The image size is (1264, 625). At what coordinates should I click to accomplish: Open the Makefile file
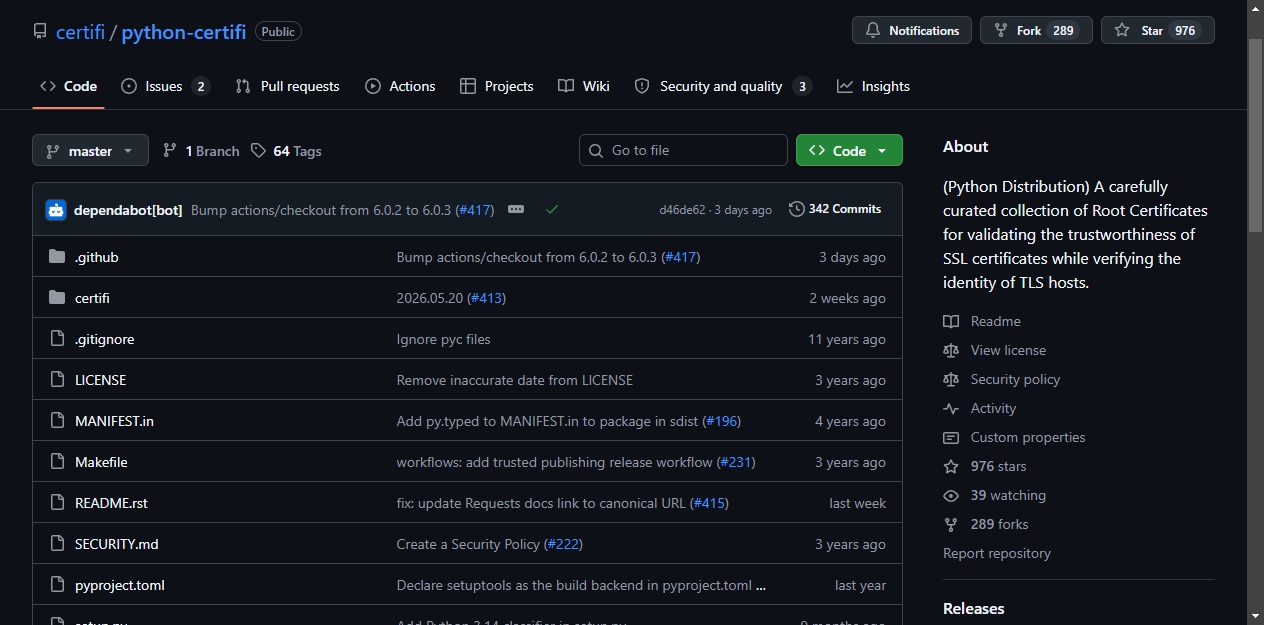(101, 462)
